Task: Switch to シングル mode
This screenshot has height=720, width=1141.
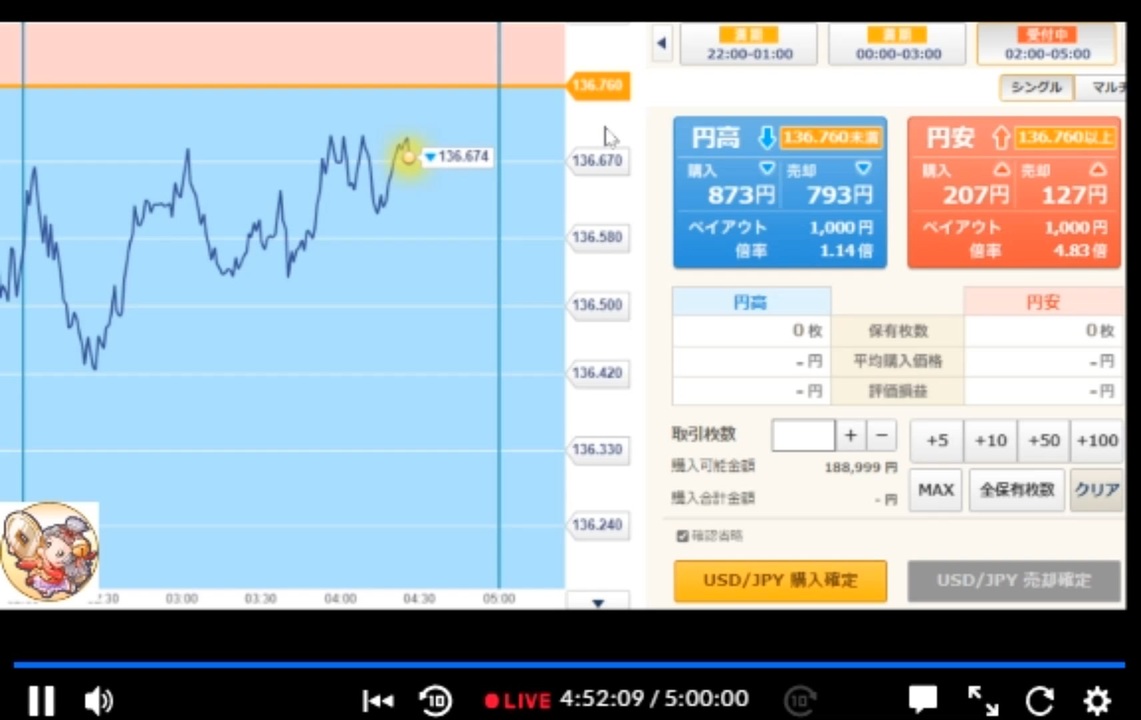Action: [1036, 87]
